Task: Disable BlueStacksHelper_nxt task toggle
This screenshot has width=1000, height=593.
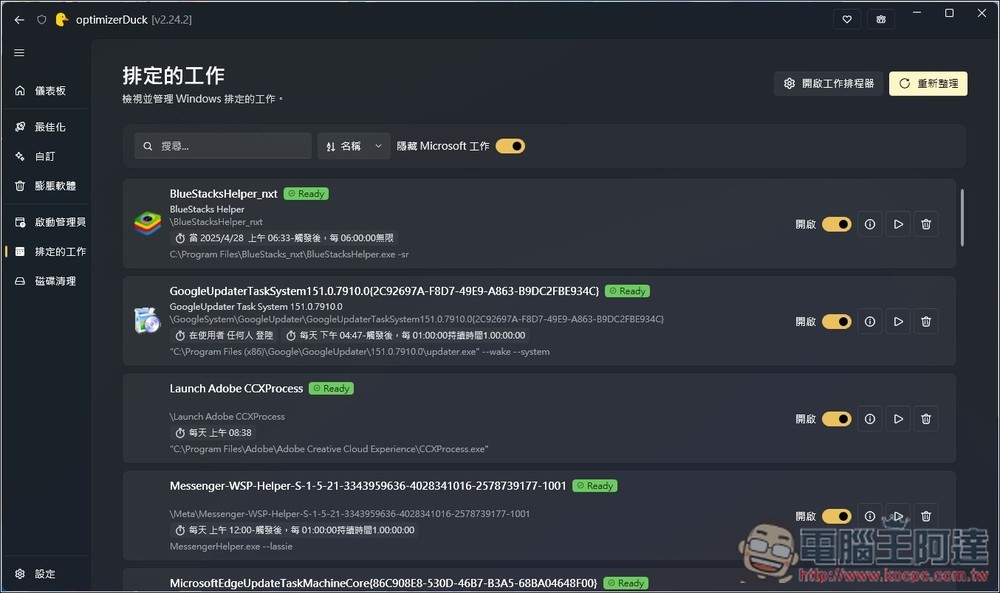Action: click(837, 224)
